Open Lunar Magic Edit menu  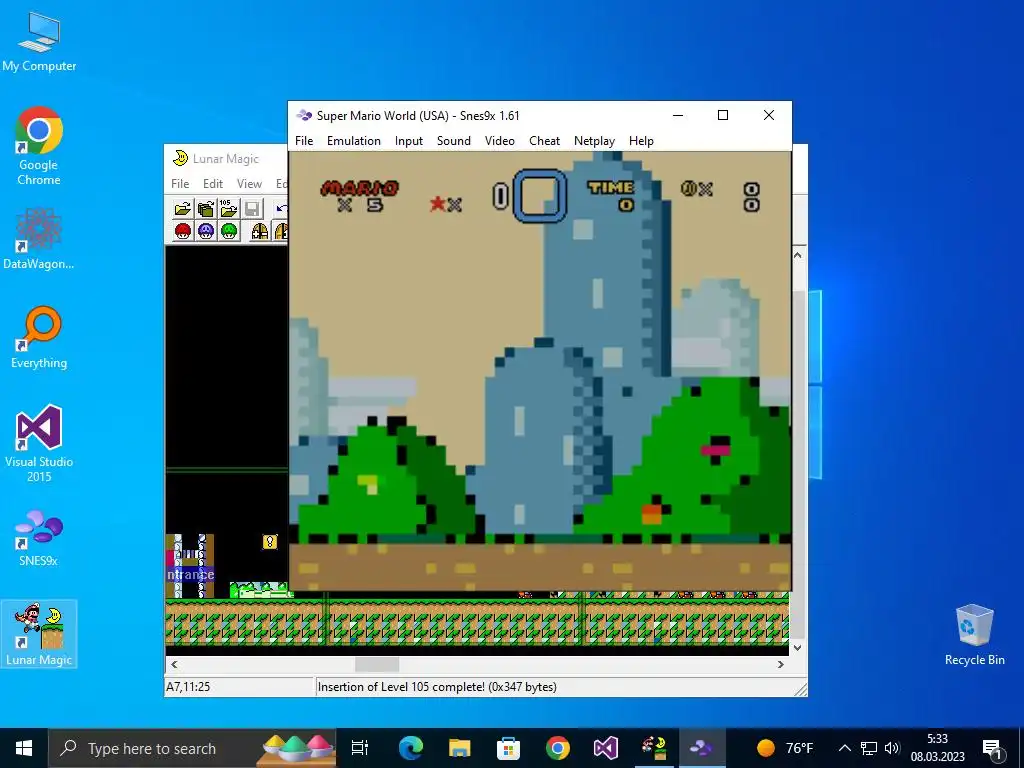[213, 184]
